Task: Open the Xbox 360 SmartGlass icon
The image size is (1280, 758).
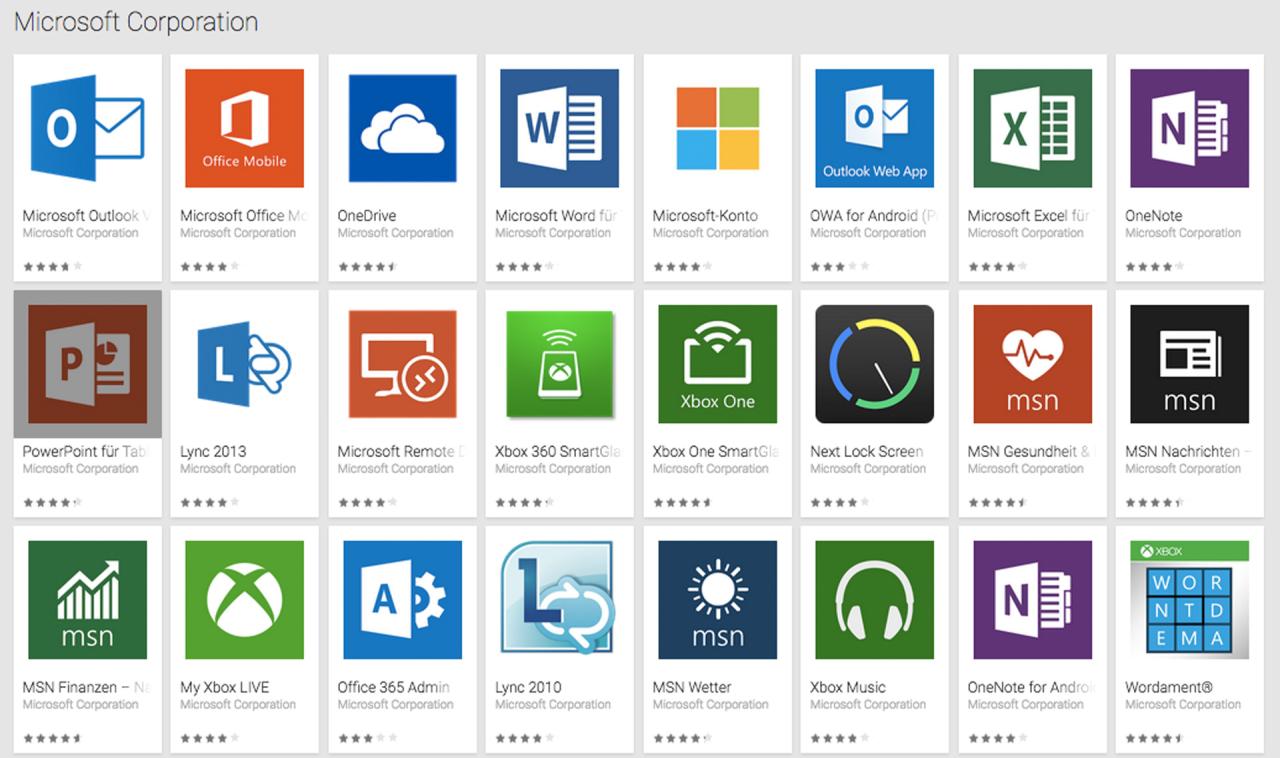Action: click(559, 364)
